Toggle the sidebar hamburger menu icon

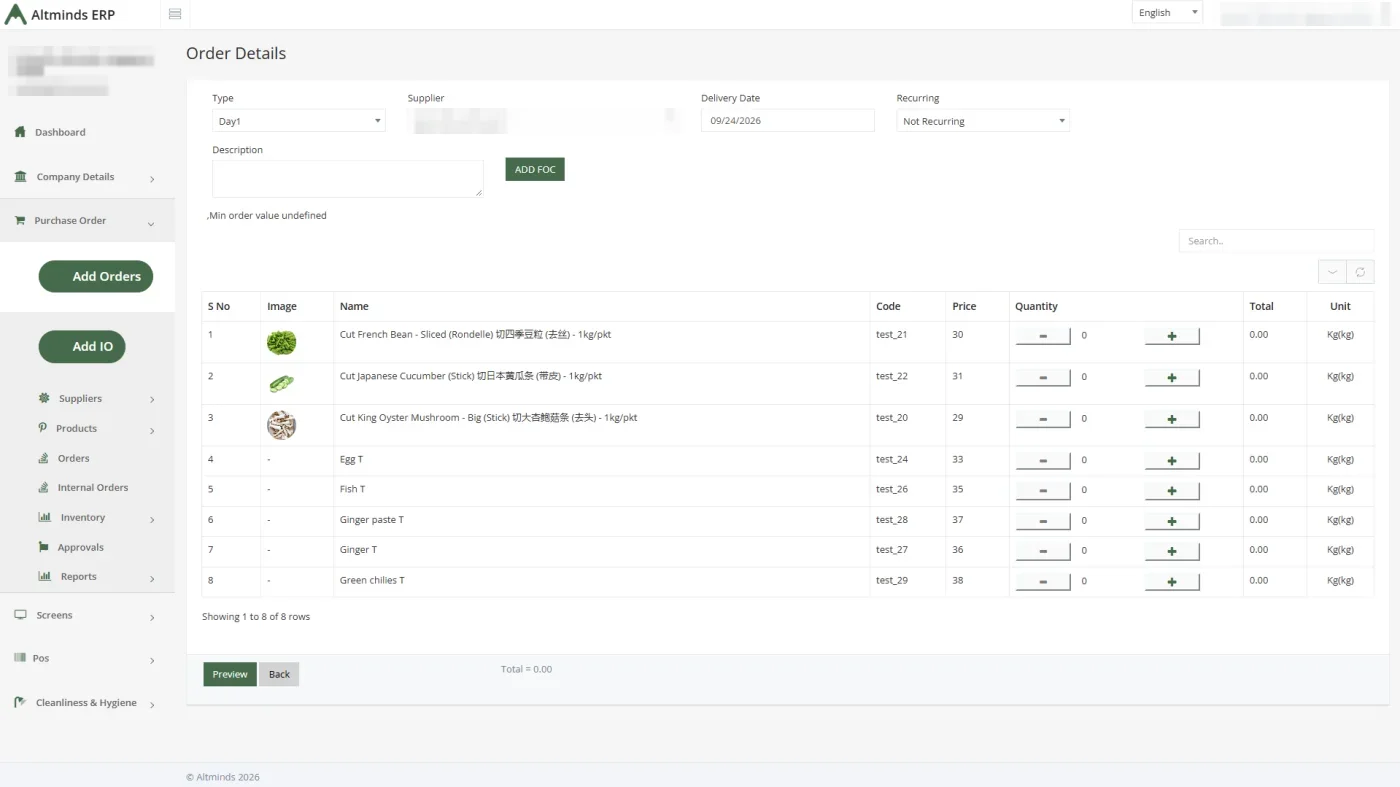click(x=175, y=14)
